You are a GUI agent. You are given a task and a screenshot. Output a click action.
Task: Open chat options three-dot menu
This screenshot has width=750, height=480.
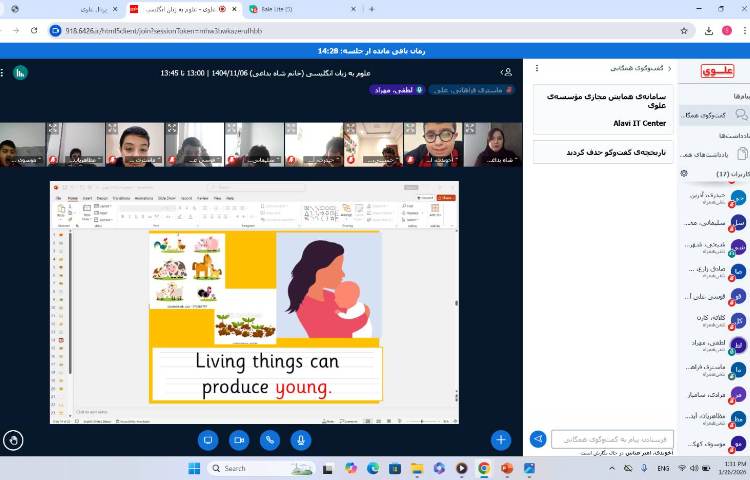coord(537,68)
